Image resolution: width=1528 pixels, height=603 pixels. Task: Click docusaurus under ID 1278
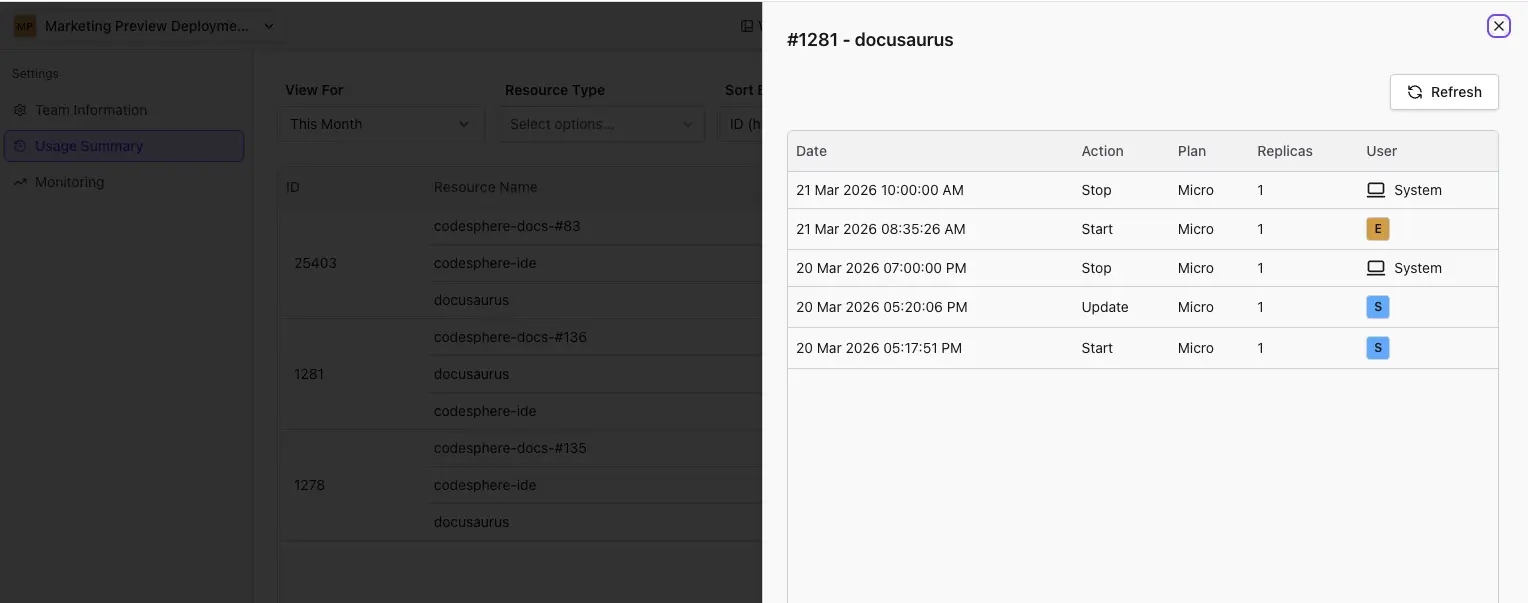point(471,521)
